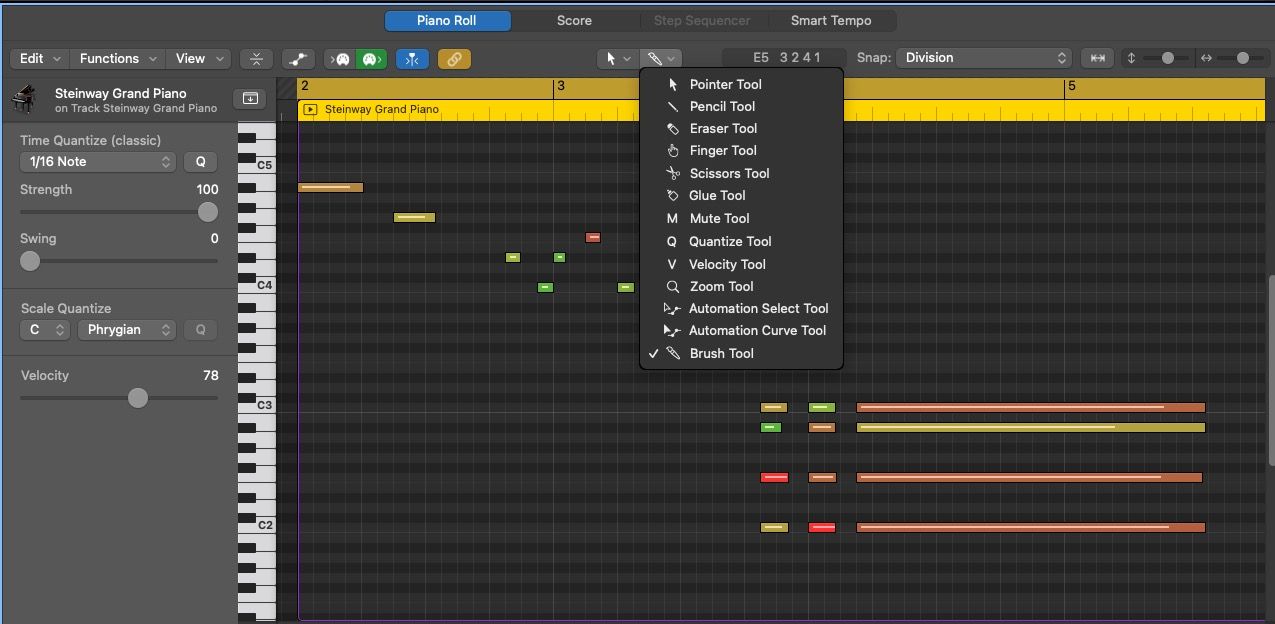Choose Scissors Tool from the menu
1275x624 pixels.
click(741, 173)
